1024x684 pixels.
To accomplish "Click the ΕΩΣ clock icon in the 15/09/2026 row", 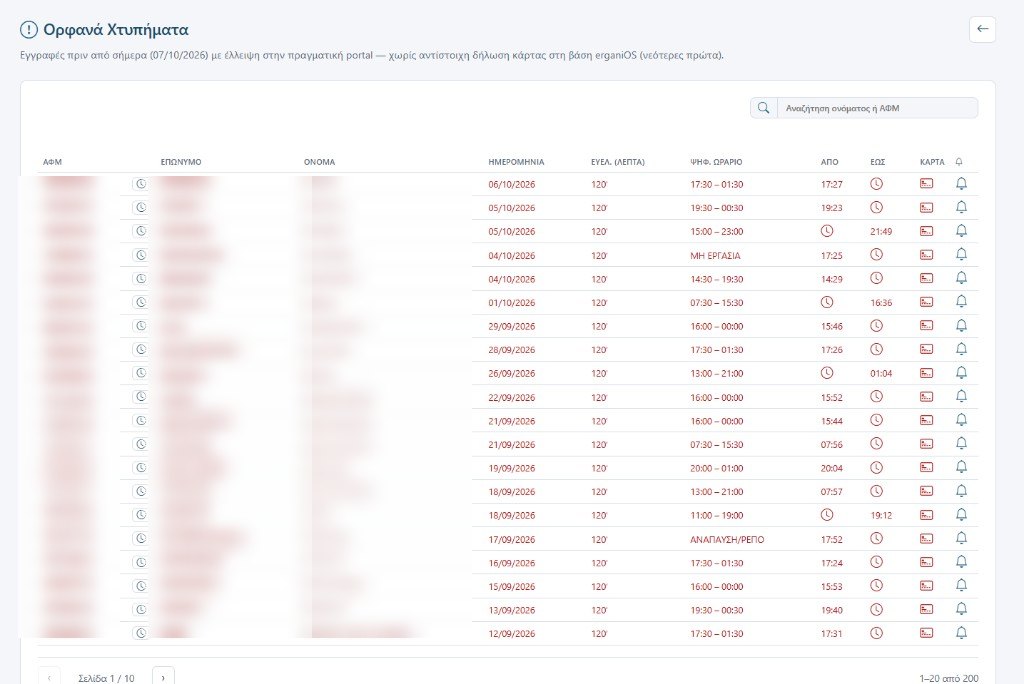I will coord(876,586).
